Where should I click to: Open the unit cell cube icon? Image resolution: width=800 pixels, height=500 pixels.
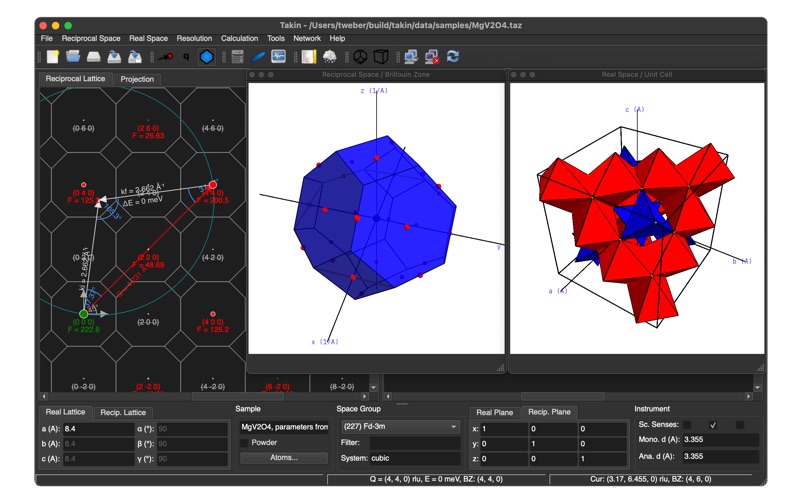381,57
